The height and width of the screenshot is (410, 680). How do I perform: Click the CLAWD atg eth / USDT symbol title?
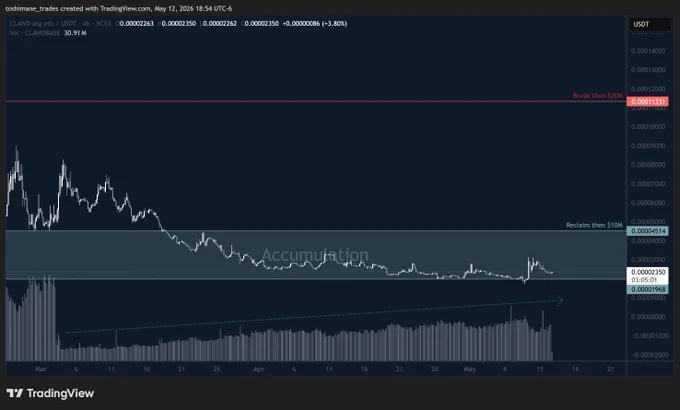click(x=43, y=23)
